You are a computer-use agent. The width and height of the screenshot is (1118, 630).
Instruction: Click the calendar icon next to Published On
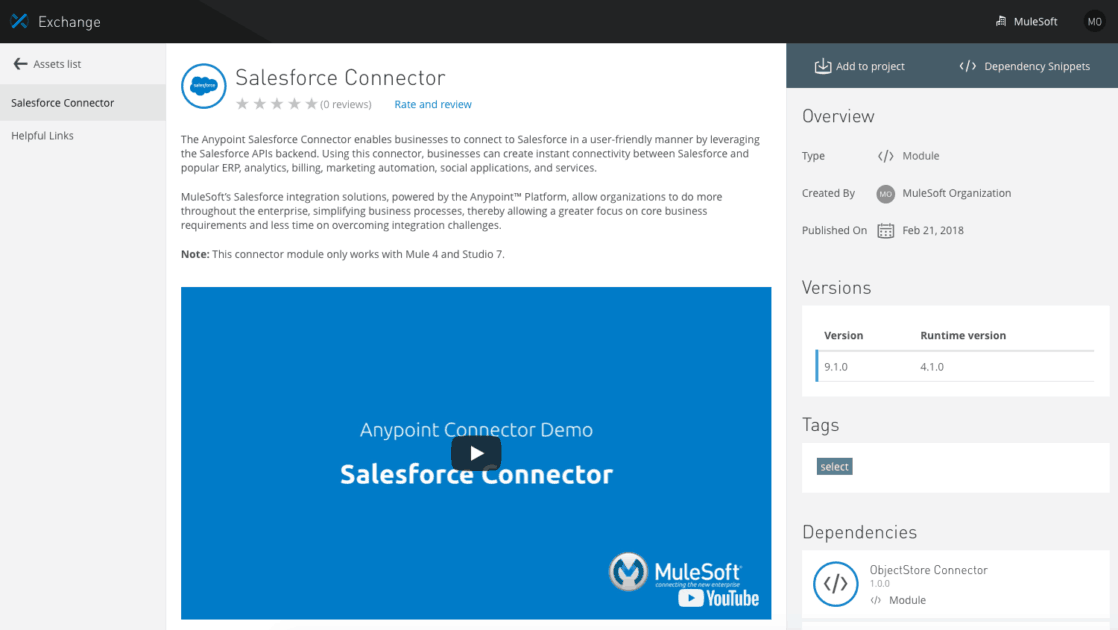coord(886,231)
